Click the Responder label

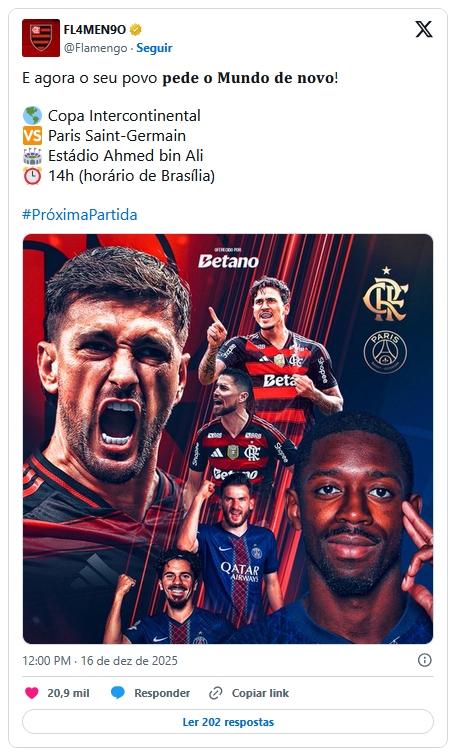point(162,693)
